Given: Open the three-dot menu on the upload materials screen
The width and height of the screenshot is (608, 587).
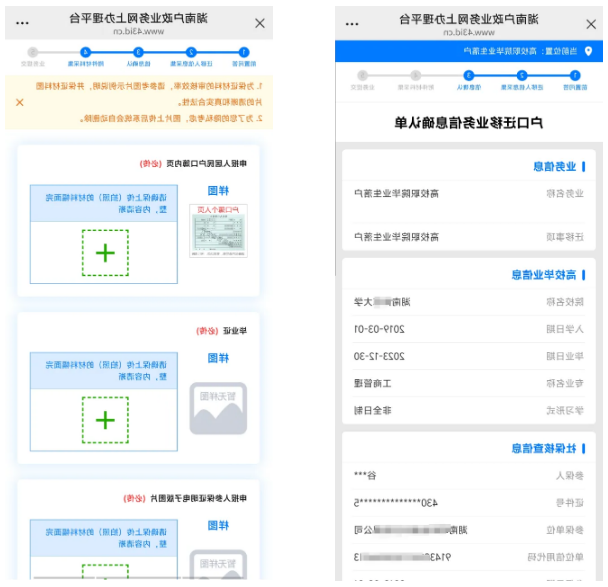Looking at the screenshot, I should pyautogui.click(x=22, y=24).
